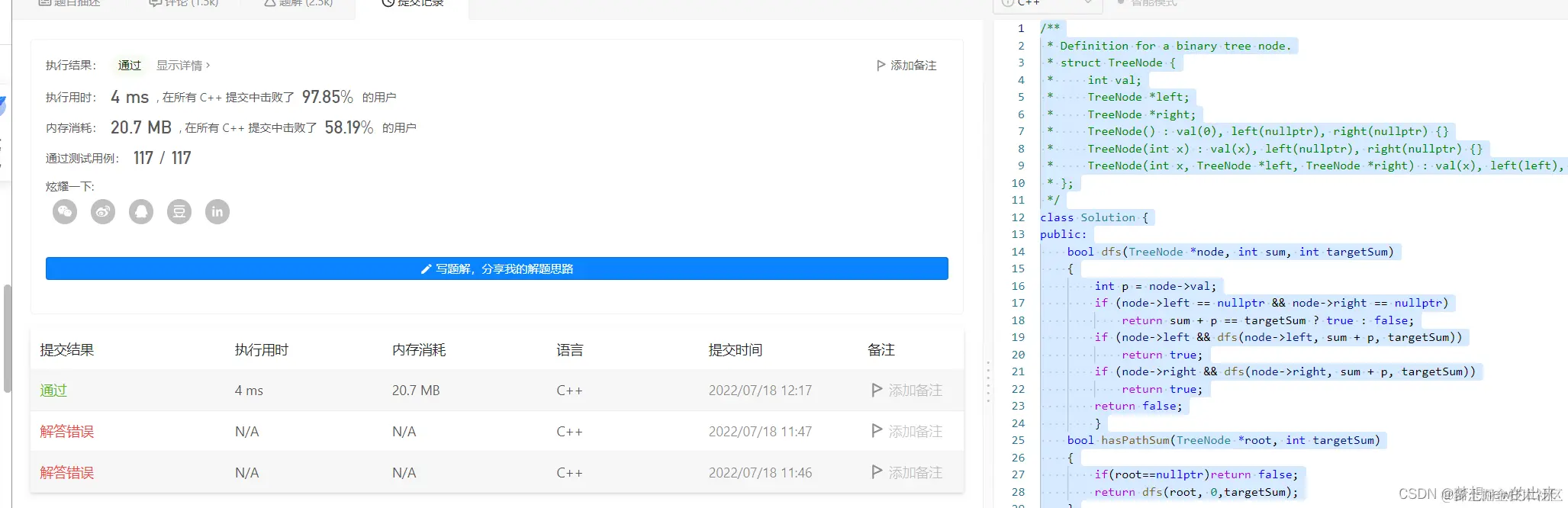Click the 'TreeNode *left;' comment line
The width and height of the screenshot is (1568, 508).
(x=1138, y=97)
